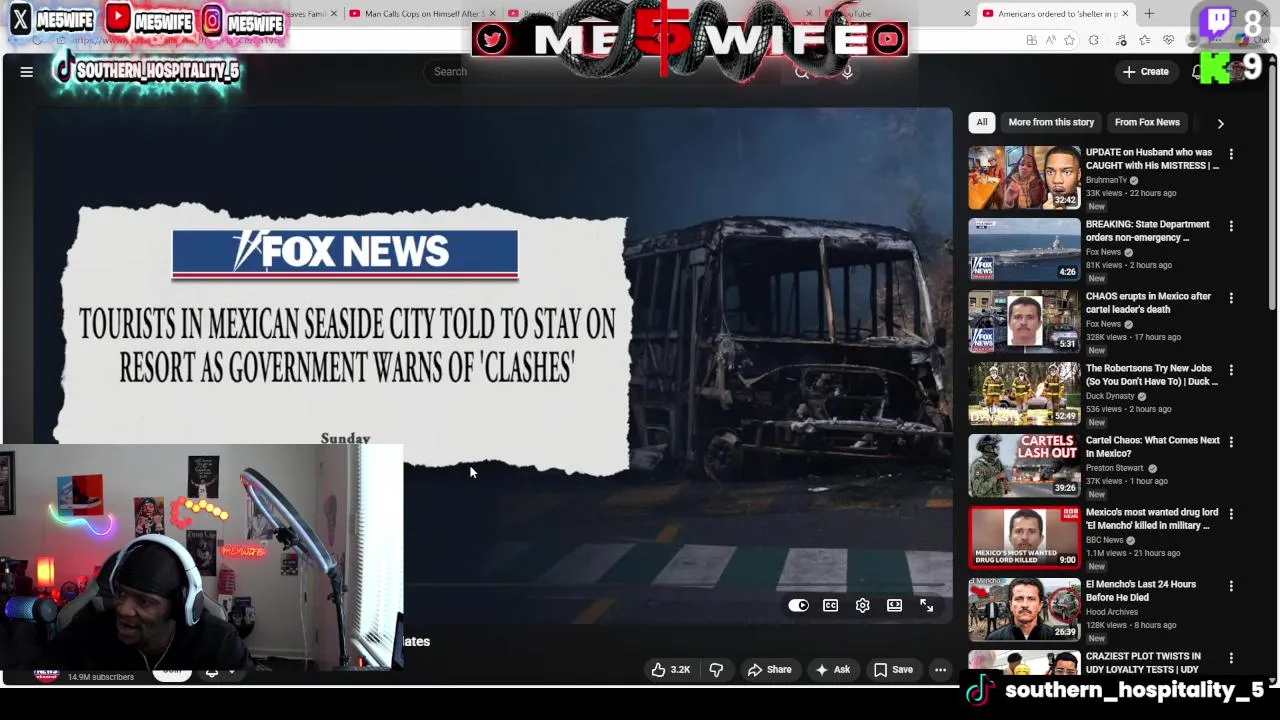Open 'Cartel Chaos: What Comes Next' video
This screenshot has width=1280, height=720.
click(1152, 447)
